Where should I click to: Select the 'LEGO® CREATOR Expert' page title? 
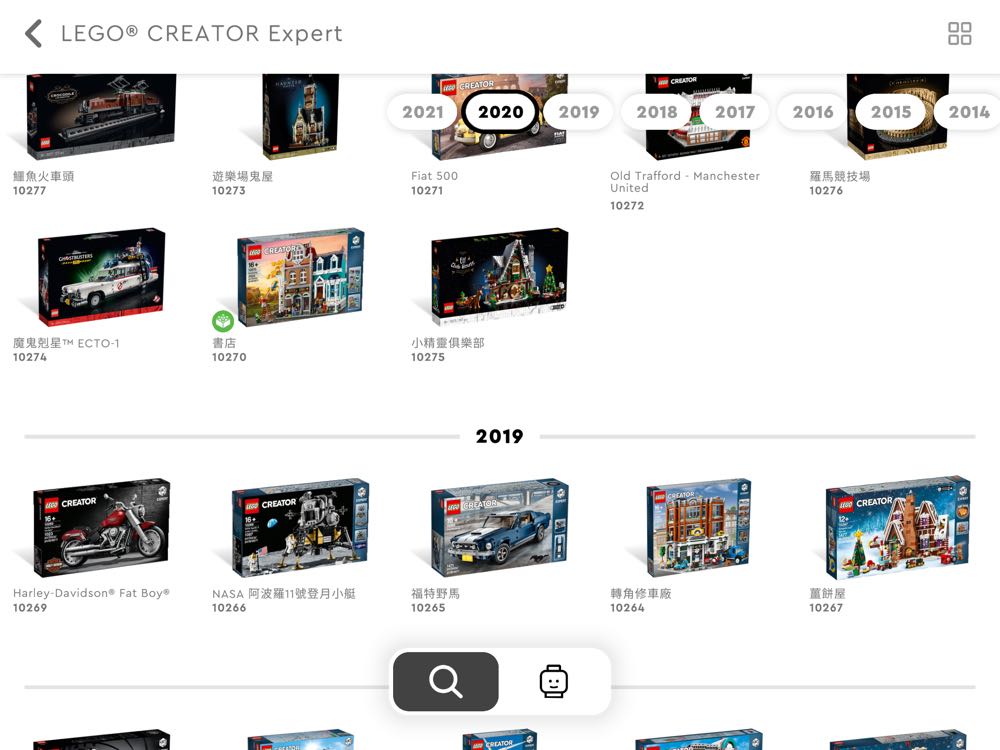[x=202, y=33]
